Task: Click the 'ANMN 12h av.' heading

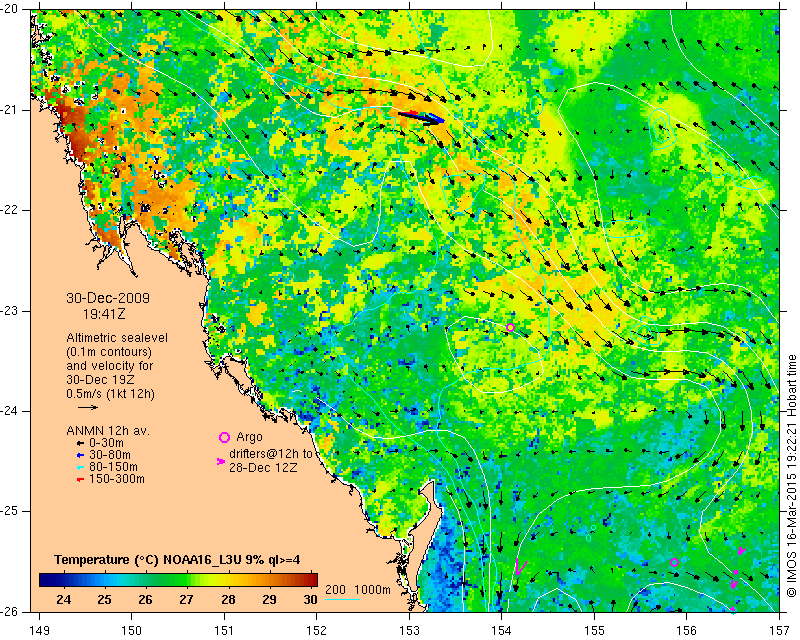Action: pos(108,431)
